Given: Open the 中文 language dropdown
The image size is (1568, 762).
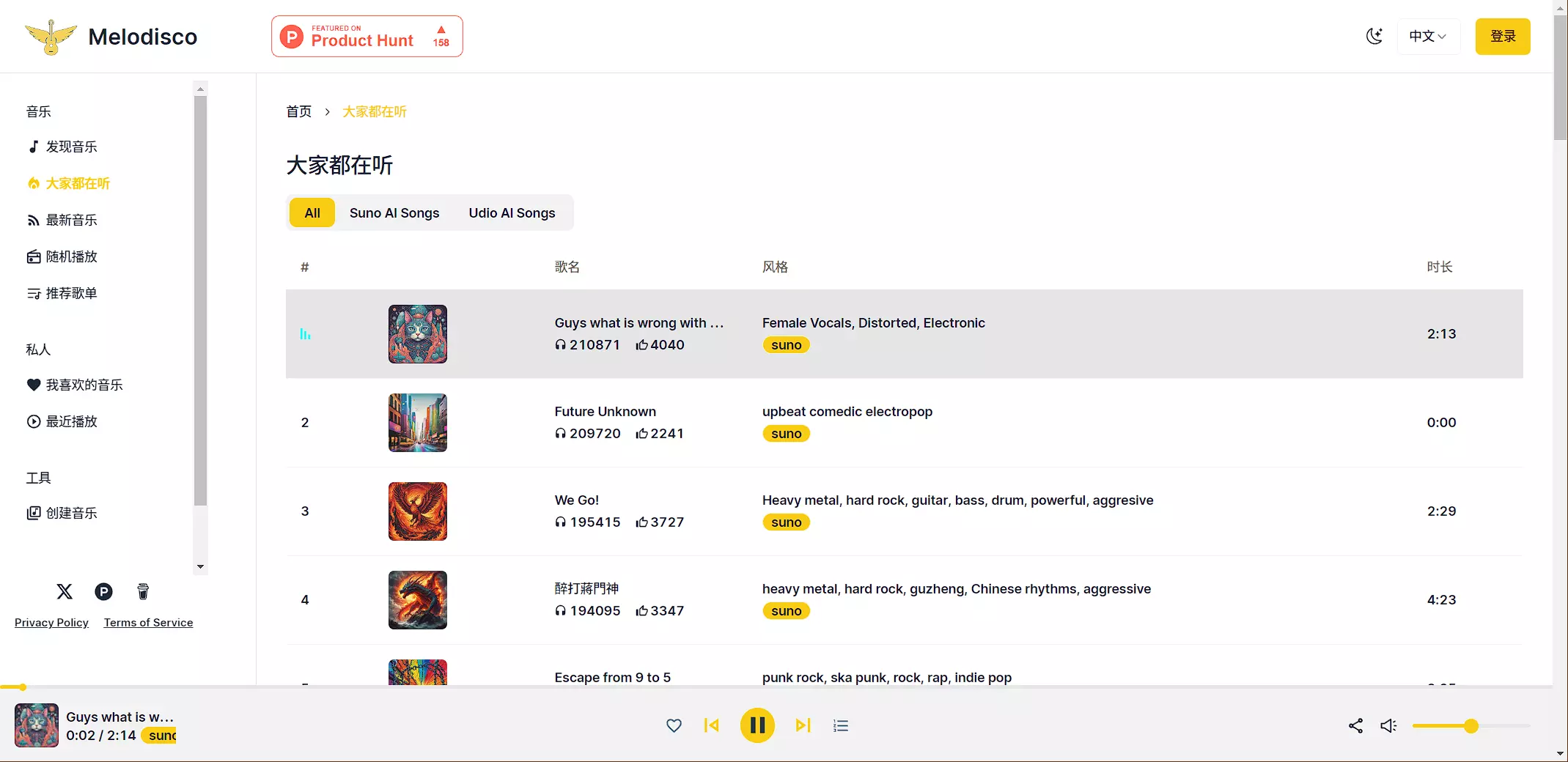Looking at the screenshot, I should (1427, 36).
